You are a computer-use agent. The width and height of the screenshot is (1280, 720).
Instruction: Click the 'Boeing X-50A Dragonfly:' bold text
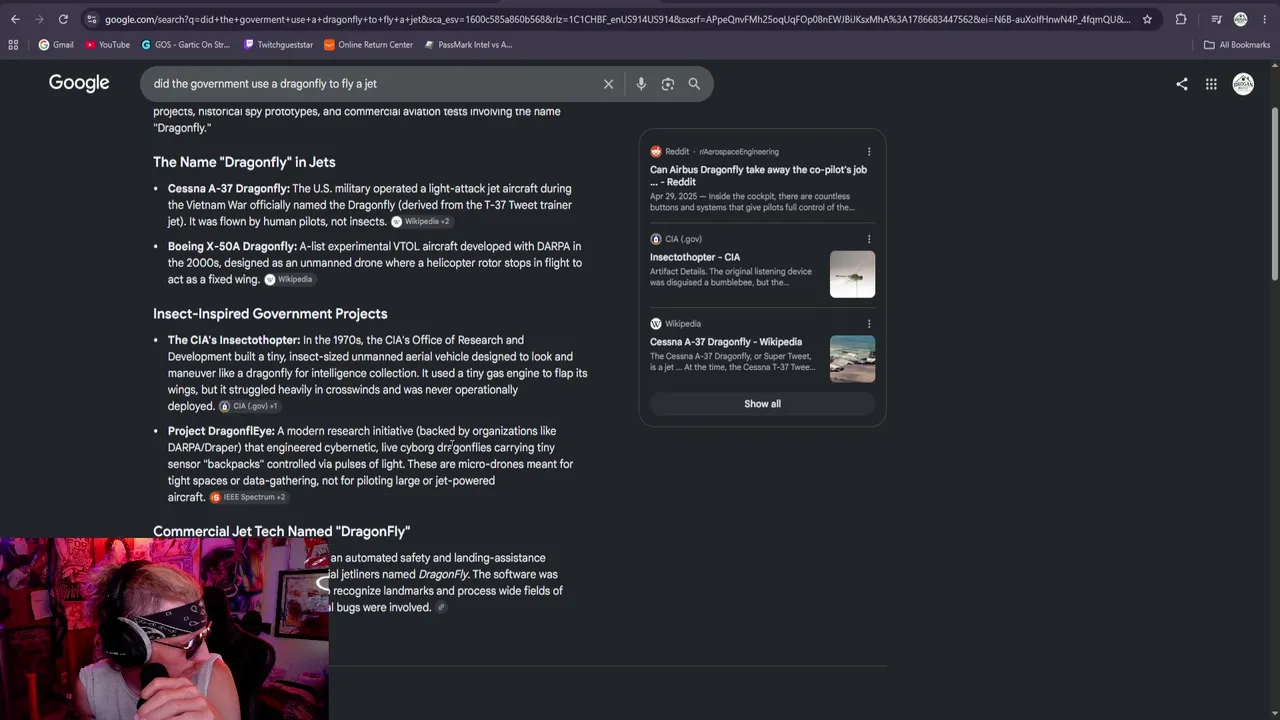click(x=232, y=247)
